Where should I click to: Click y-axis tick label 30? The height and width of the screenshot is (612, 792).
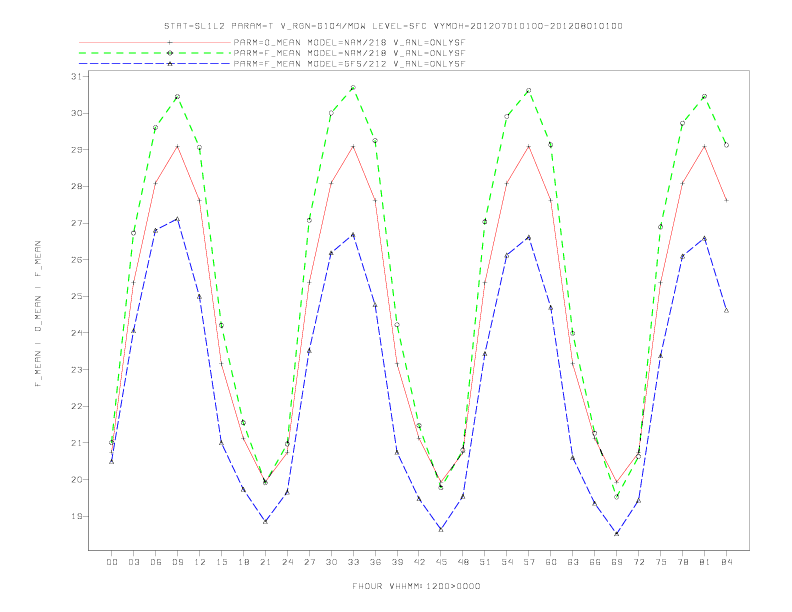tap(76, 113)
